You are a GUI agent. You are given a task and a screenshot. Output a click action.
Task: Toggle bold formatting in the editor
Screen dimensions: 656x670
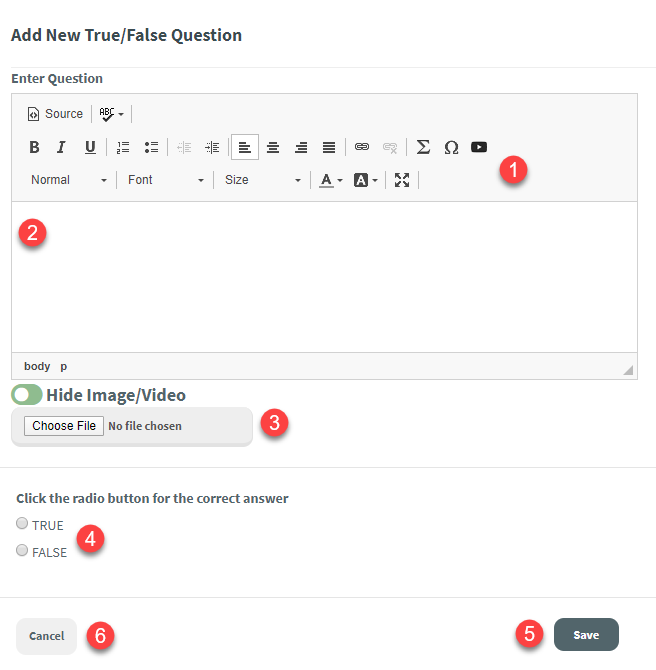click(x=34, y=147)
